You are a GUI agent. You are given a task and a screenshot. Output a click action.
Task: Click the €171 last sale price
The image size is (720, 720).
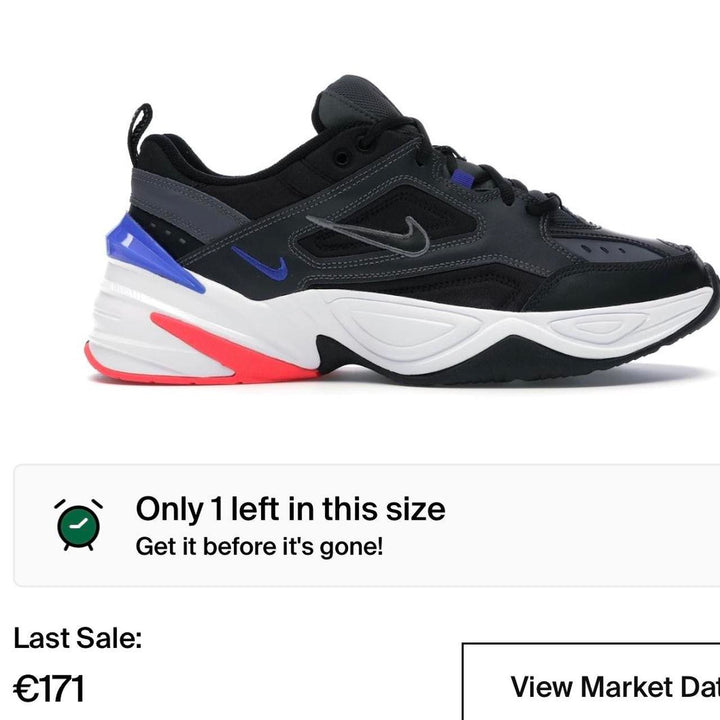click(x=49, y=689)
